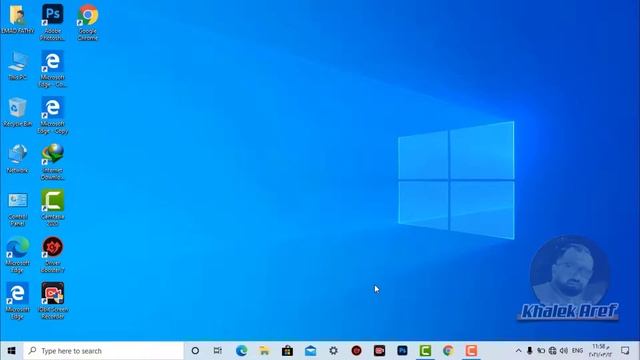Expand the hidden system tray icons chevron
The width and height of the screenshot is (640, 360).
(x=518, y=351)
